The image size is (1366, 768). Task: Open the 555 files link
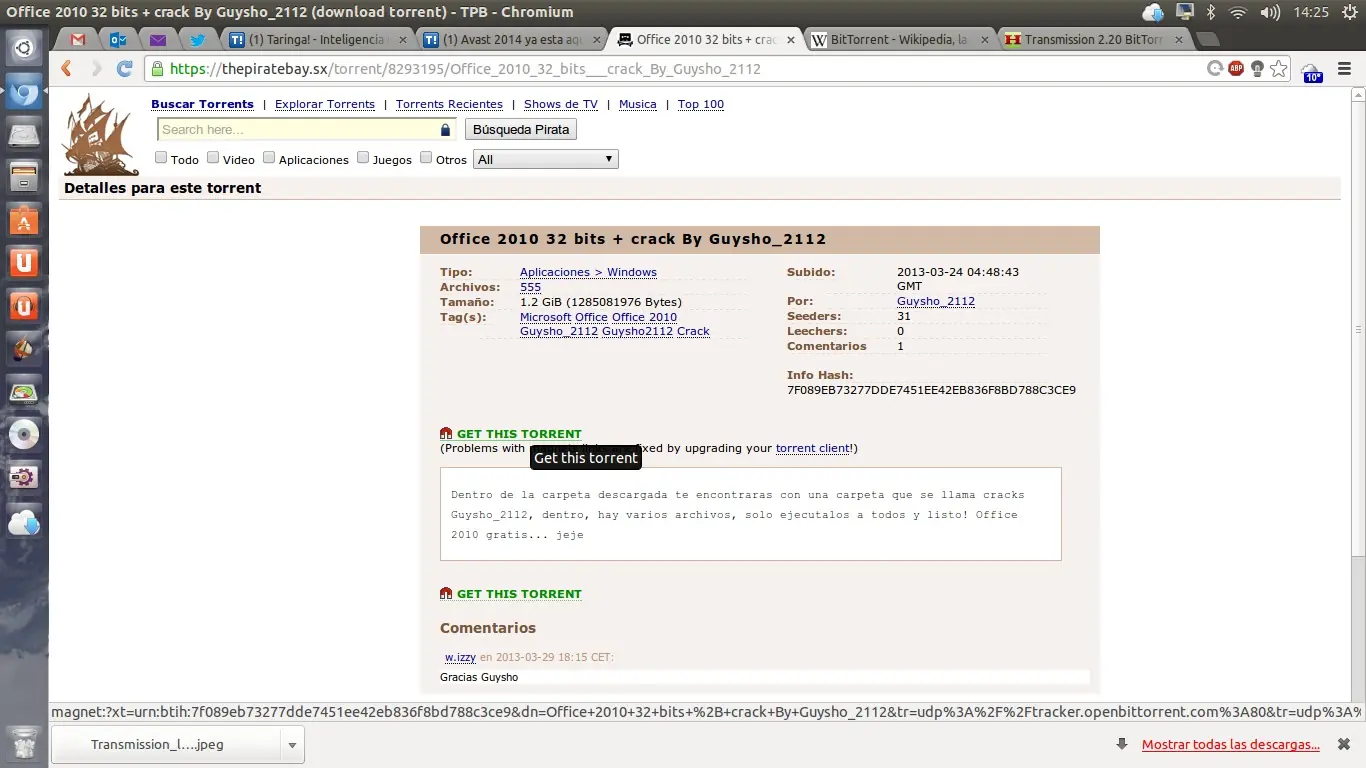tap(530, 287)
